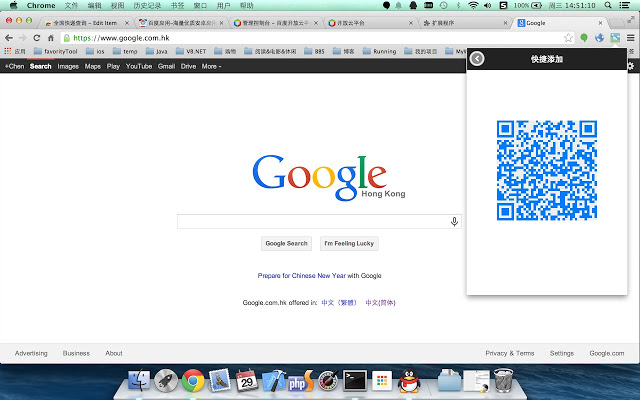640x400 pixels.
Task: Open the Images link in Google bar
Action: point(68,66)
